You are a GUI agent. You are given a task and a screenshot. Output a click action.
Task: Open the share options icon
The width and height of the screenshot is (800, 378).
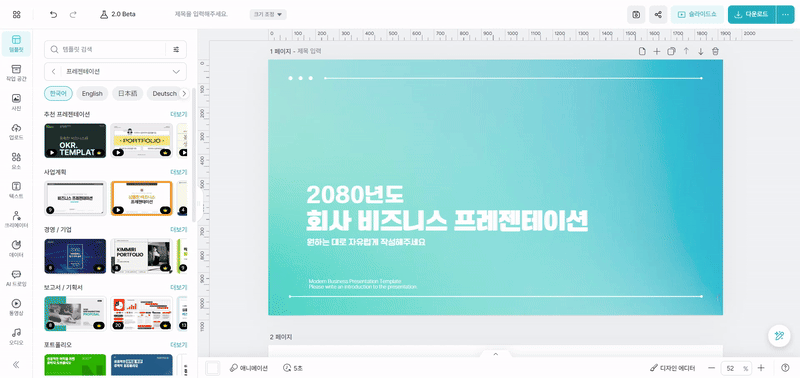[x=658, y=15]
